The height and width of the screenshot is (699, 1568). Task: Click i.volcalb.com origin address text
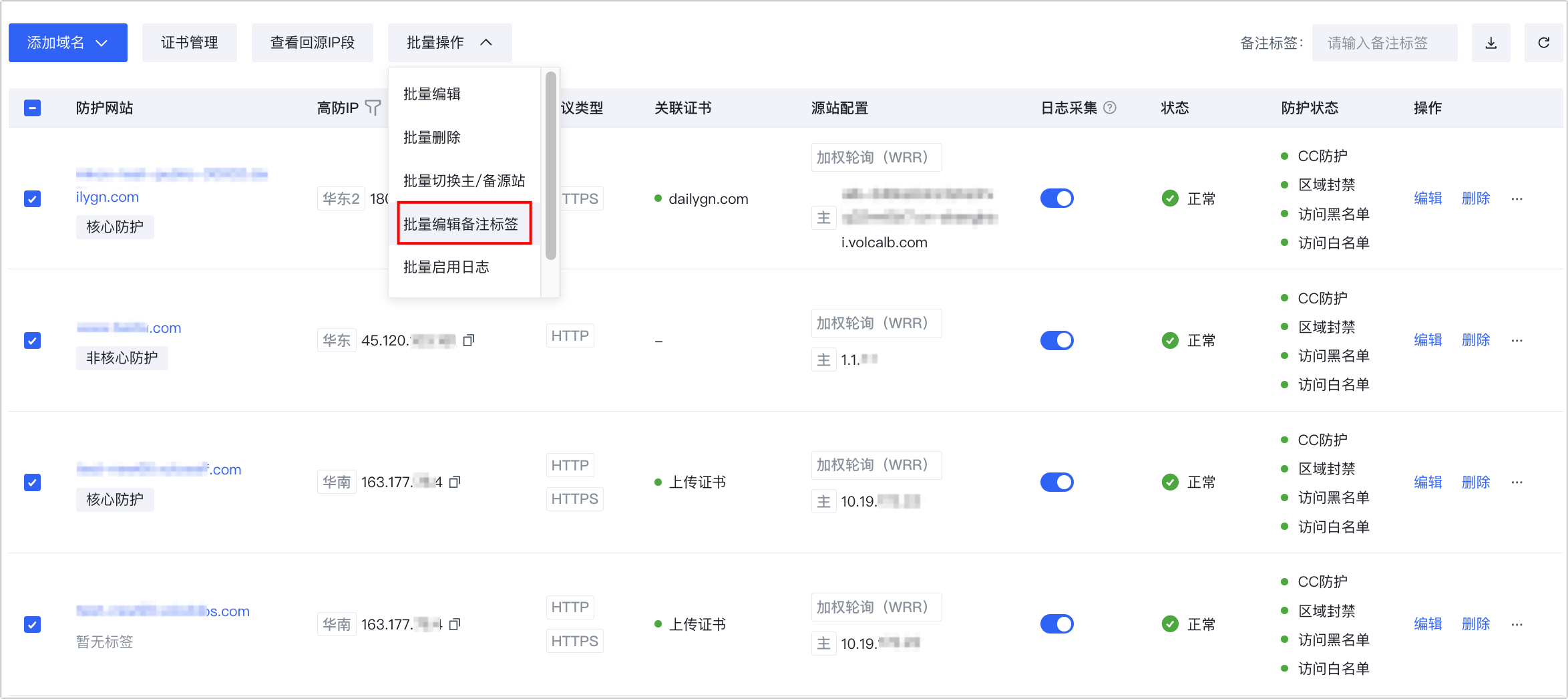(884, 243)
